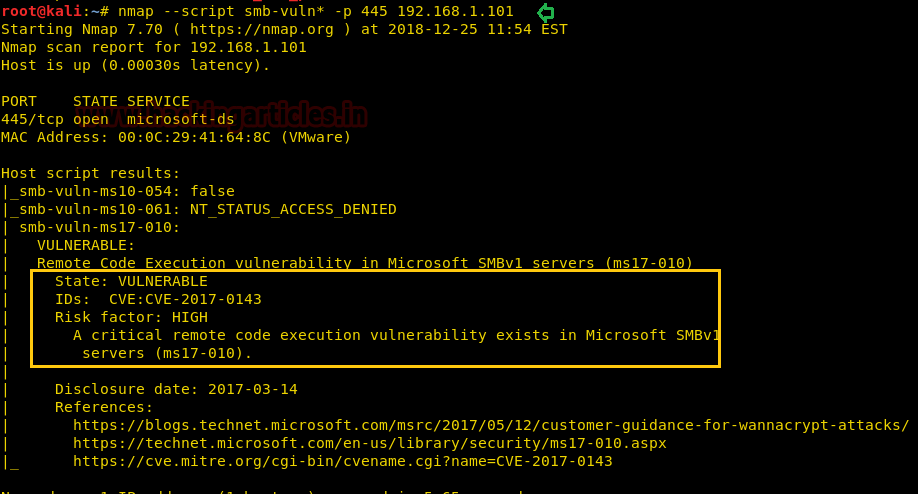The image size is (918, 494).
Task: Click the smb-vuln-ms10-054: false result
Action: [127, 191]
